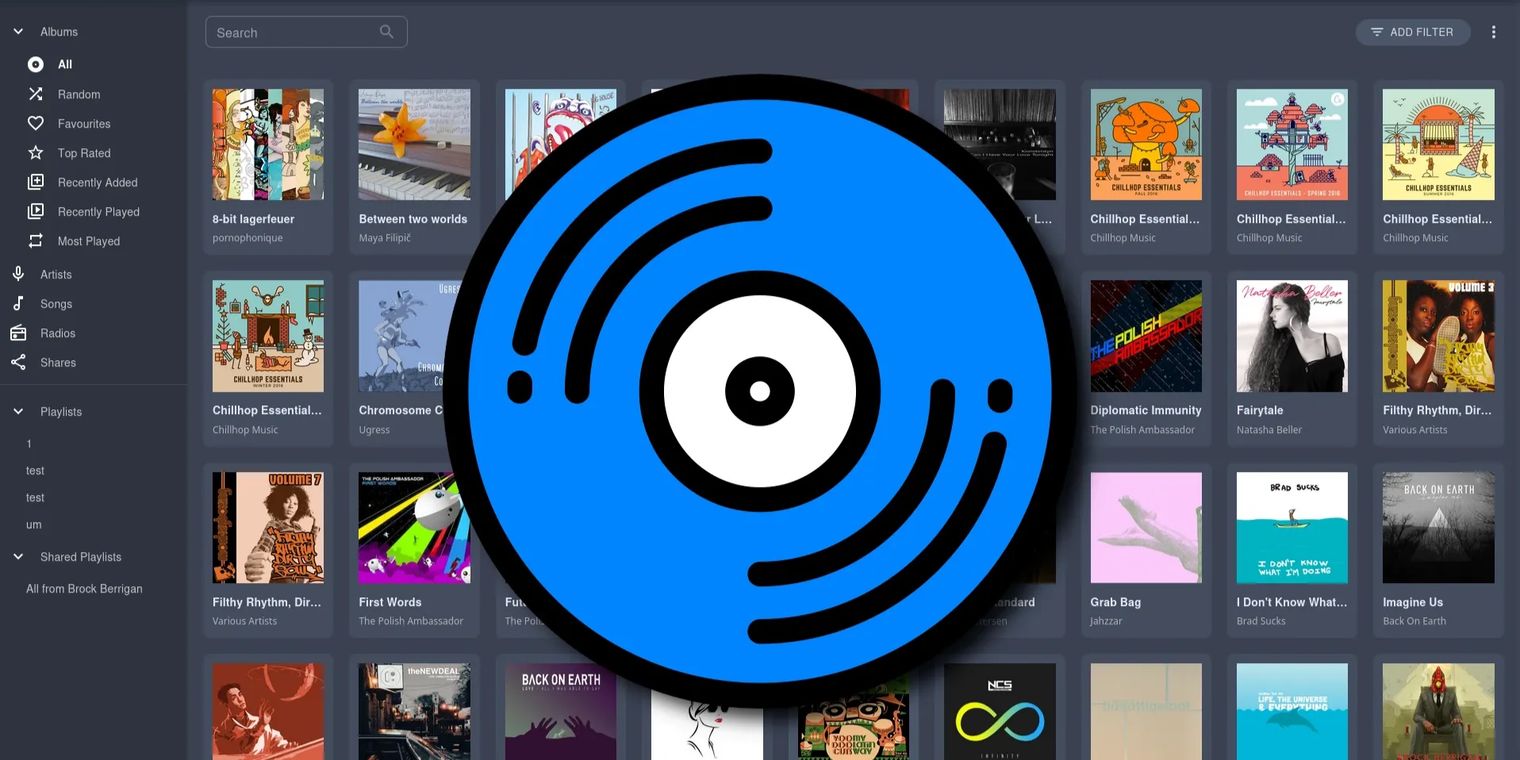Open the Imagine Us album cover

point(1438,528)
